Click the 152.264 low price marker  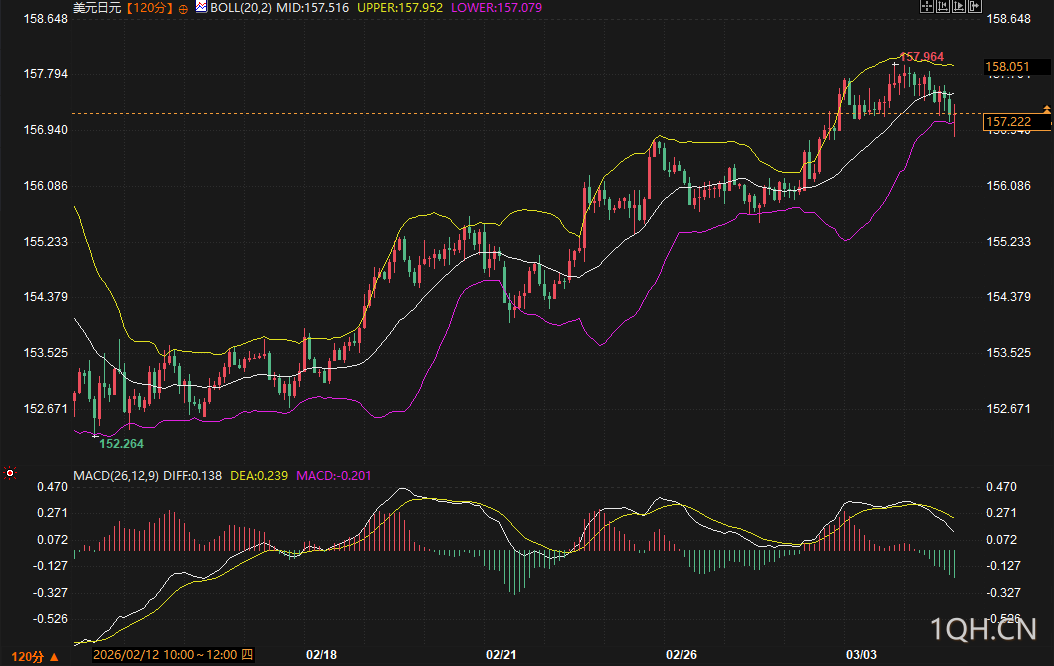pyautogui.click(x=121, y=443)
